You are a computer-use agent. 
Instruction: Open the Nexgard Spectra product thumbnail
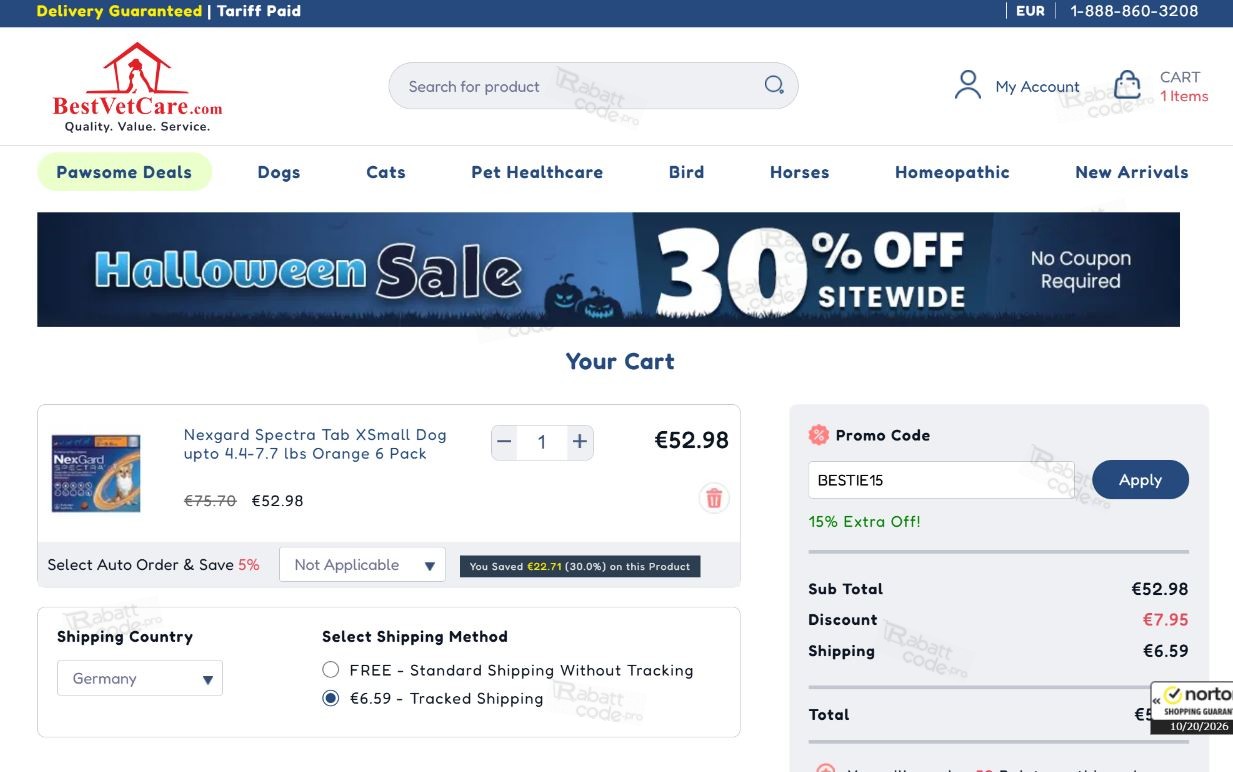pyautogui.click(x=96, y=473)
